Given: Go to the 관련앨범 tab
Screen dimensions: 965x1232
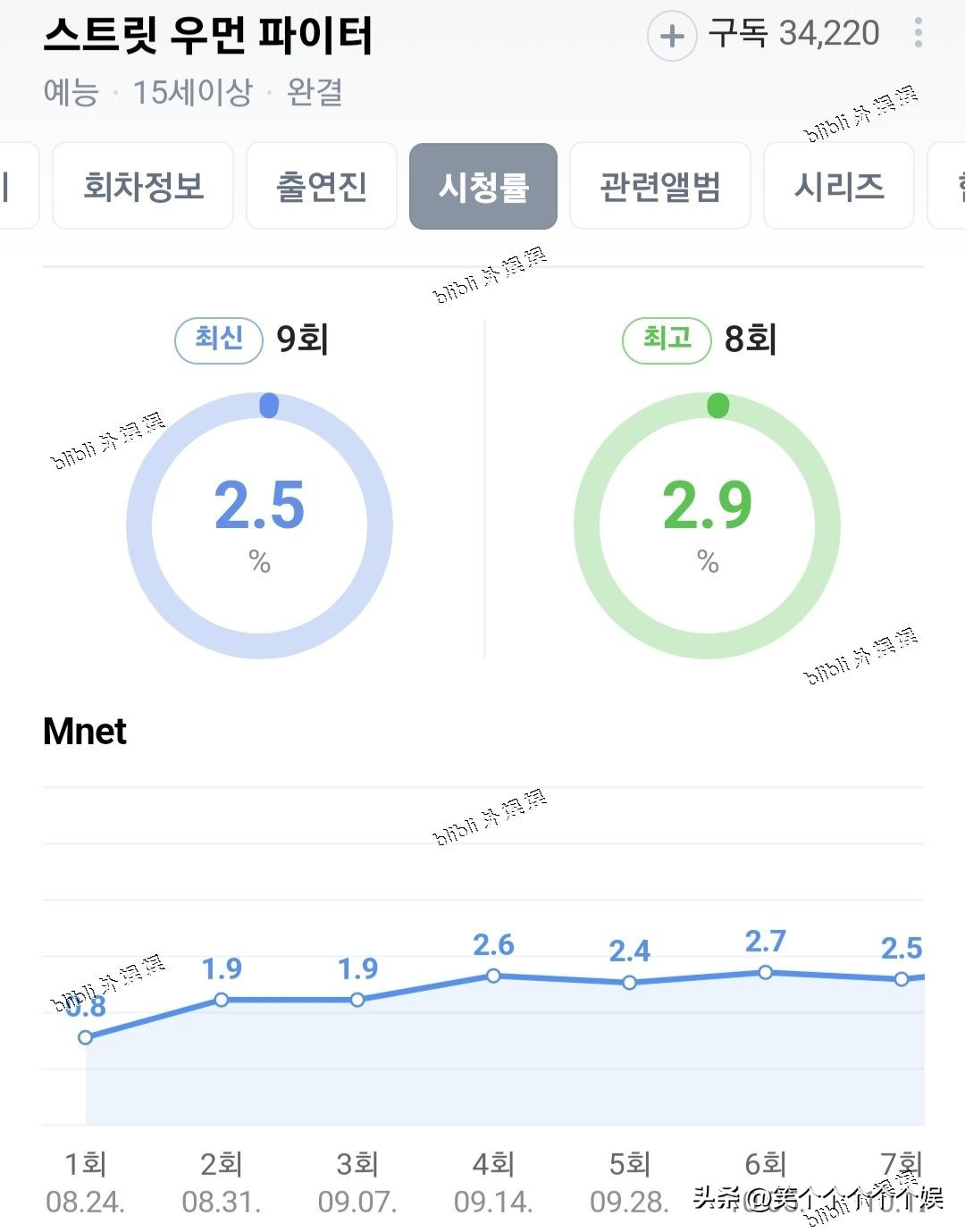Looking at the screenshot, I should point(660,187).
